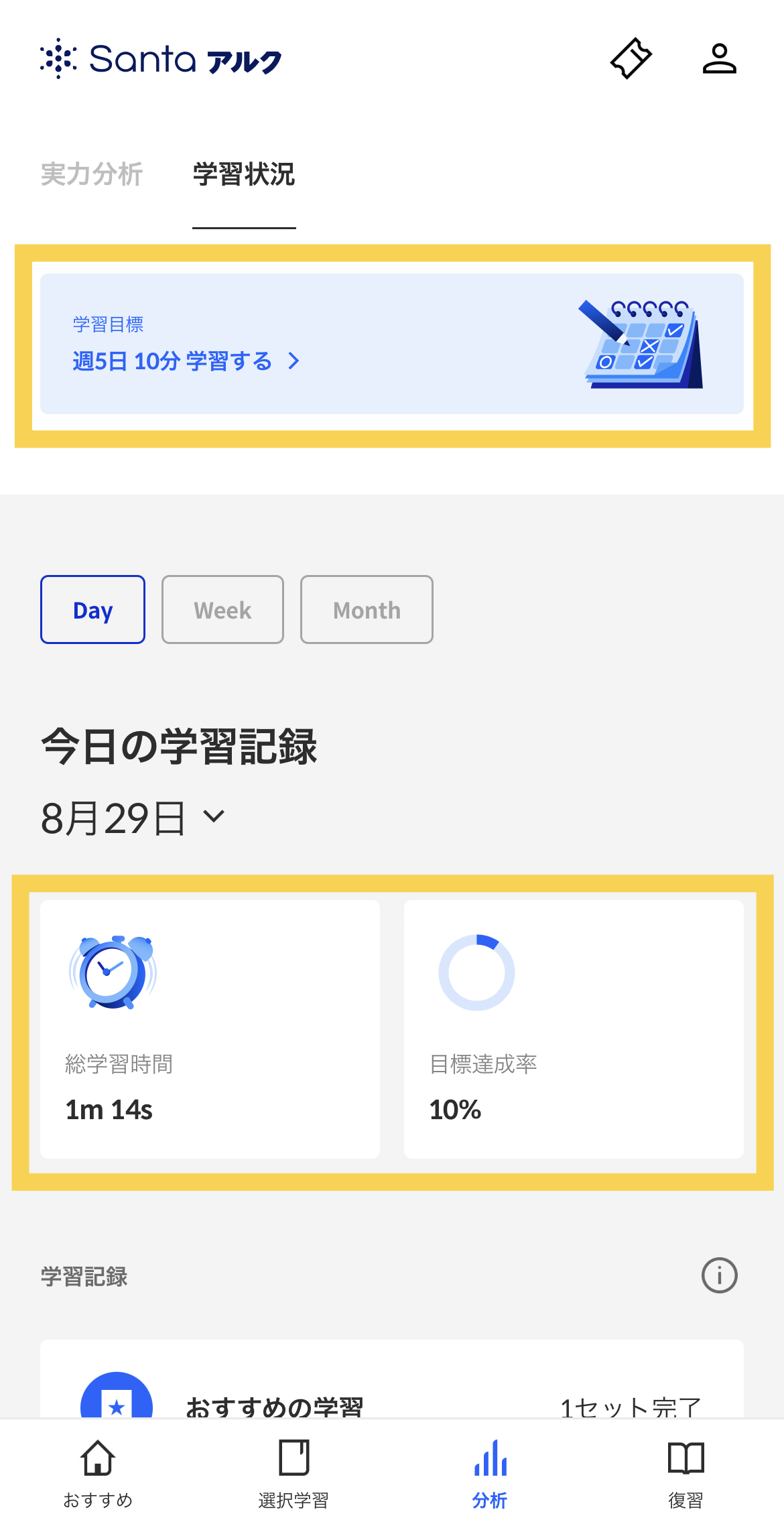The height and width of the screenshot is (1534, 784).
Task: Switch to Week view
Action: [x=222, y=610]
